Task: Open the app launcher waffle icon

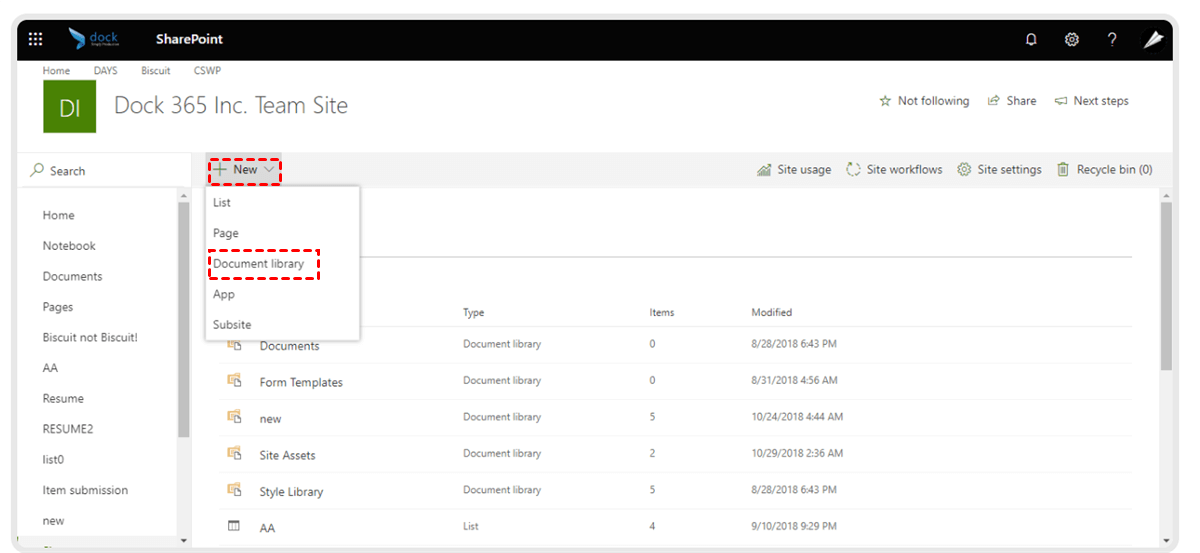Action: coord(36,39)
